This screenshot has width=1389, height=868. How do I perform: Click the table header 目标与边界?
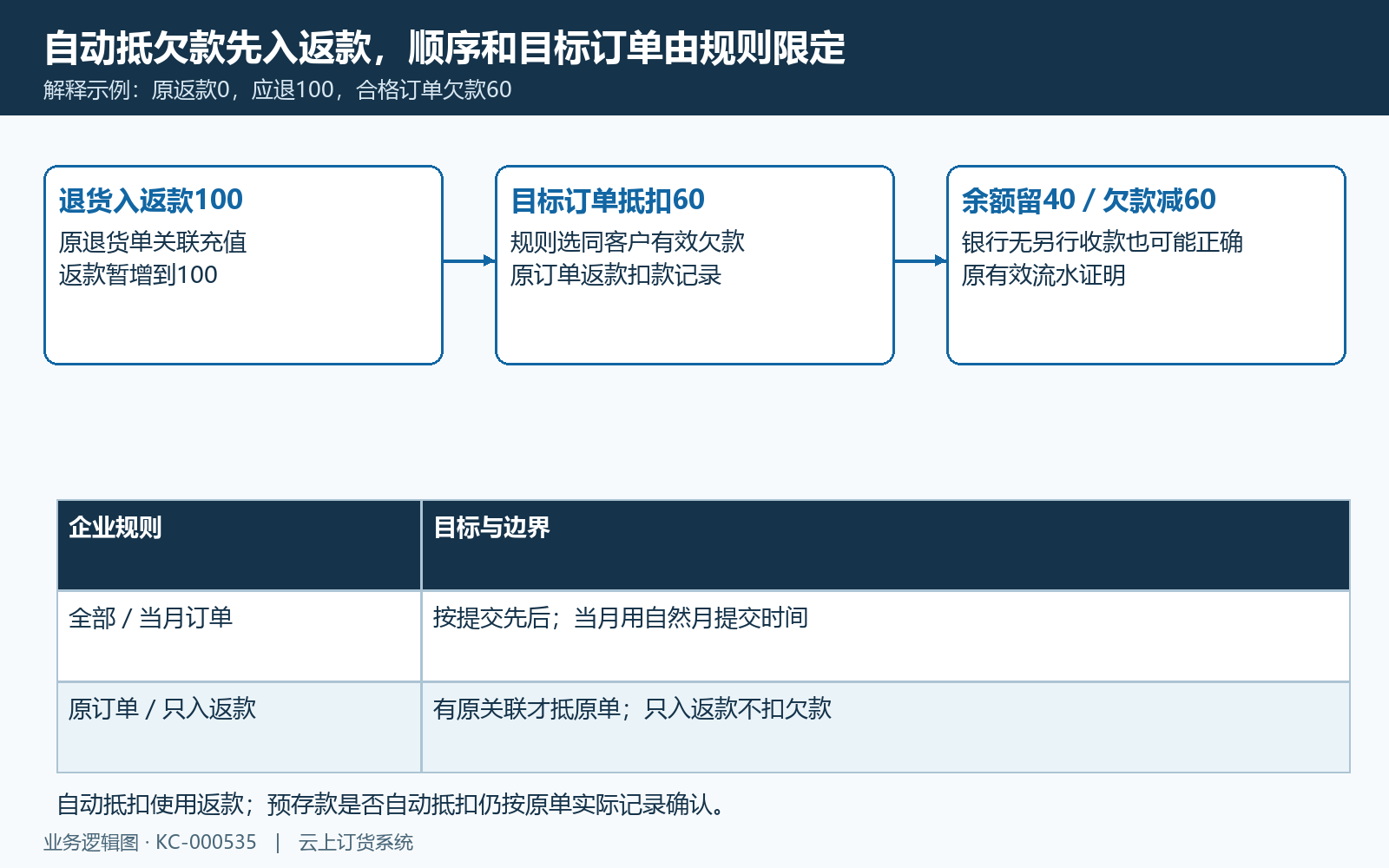pos(885,545)
